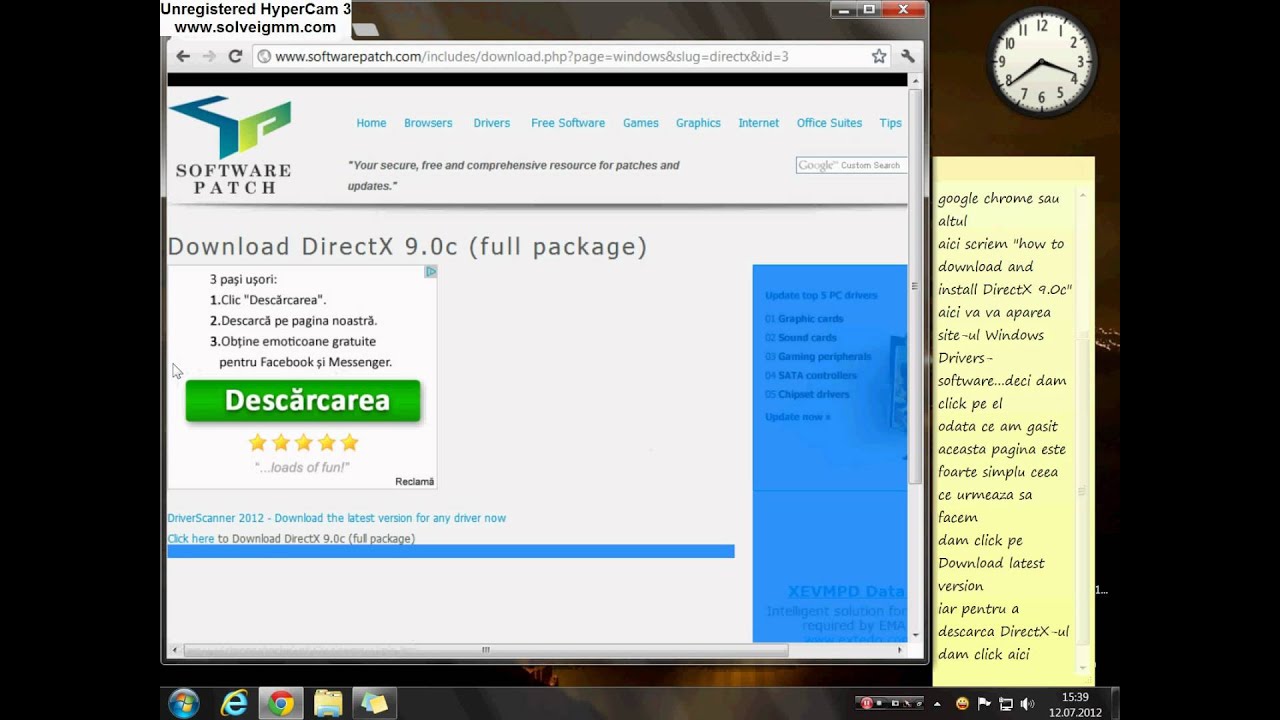Screen dimensions: 1280x720
Task: Open the Browsers menu item
Action: click(x=428, y=123)
